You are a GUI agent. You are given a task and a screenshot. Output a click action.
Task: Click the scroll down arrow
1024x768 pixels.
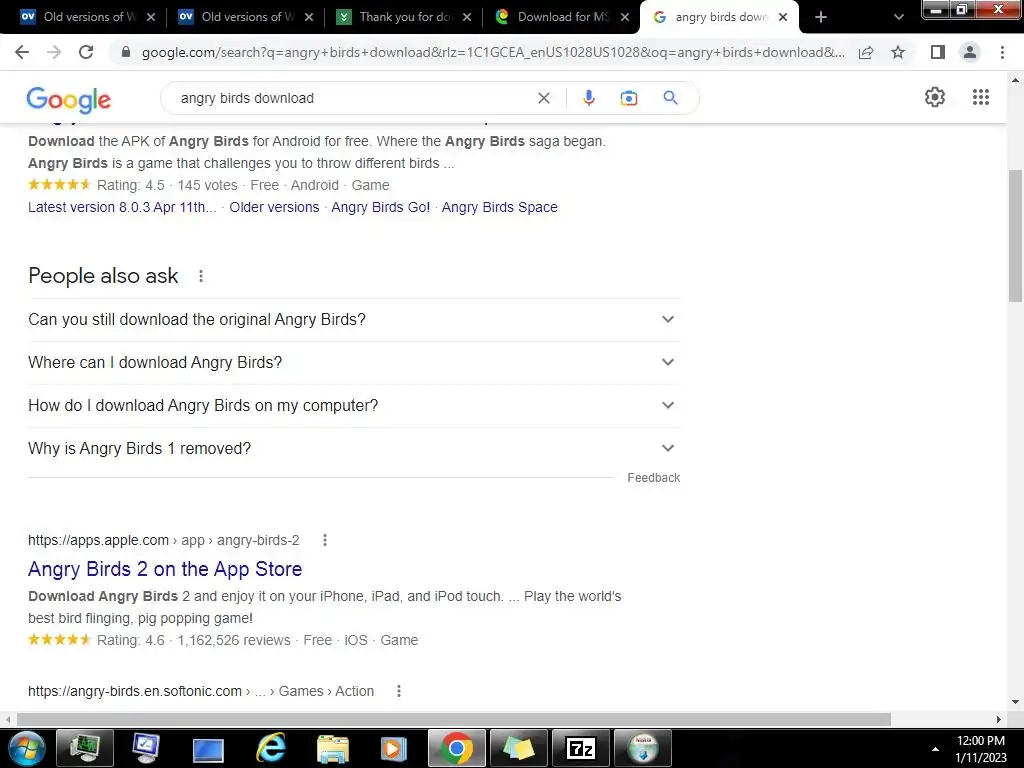(1016, 702)
